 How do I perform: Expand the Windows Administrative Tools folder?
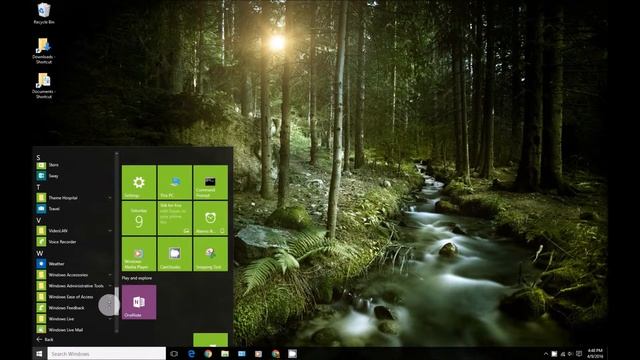coord(73,286)
